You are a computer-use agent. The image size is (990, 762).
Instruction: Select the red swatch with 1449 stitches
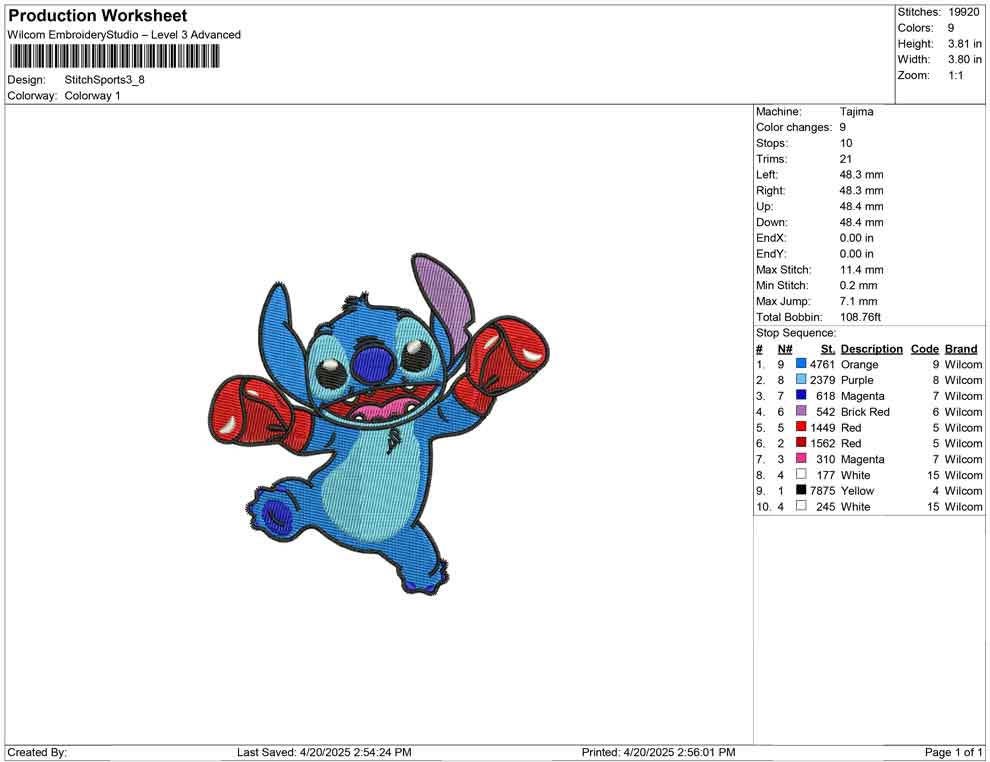point(801,427)
